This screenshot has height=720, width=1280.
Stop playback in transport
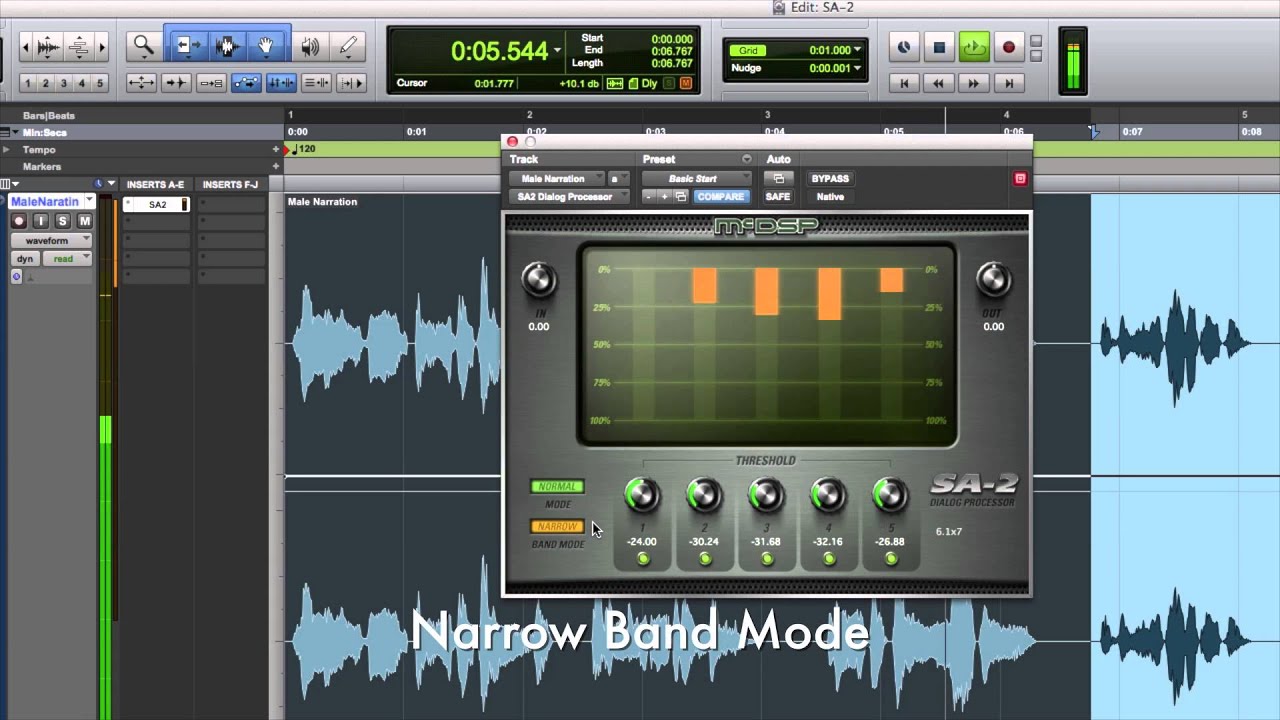[939, 47]
